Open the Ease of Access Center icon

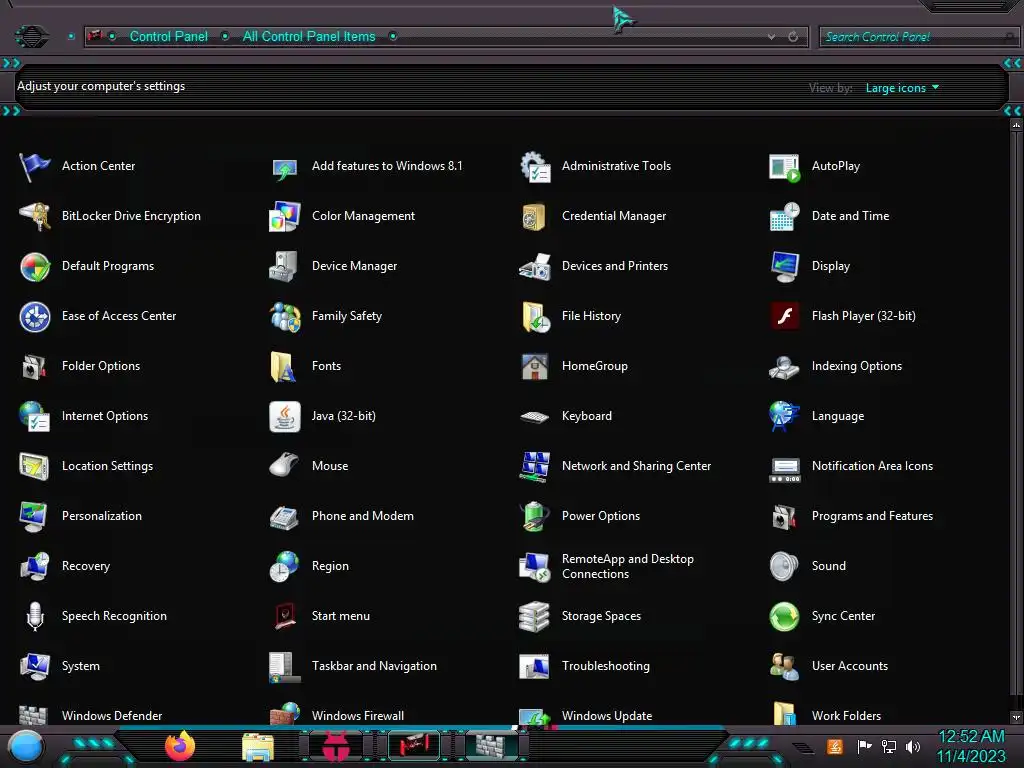pyautogui.click(x=35, y=317)
